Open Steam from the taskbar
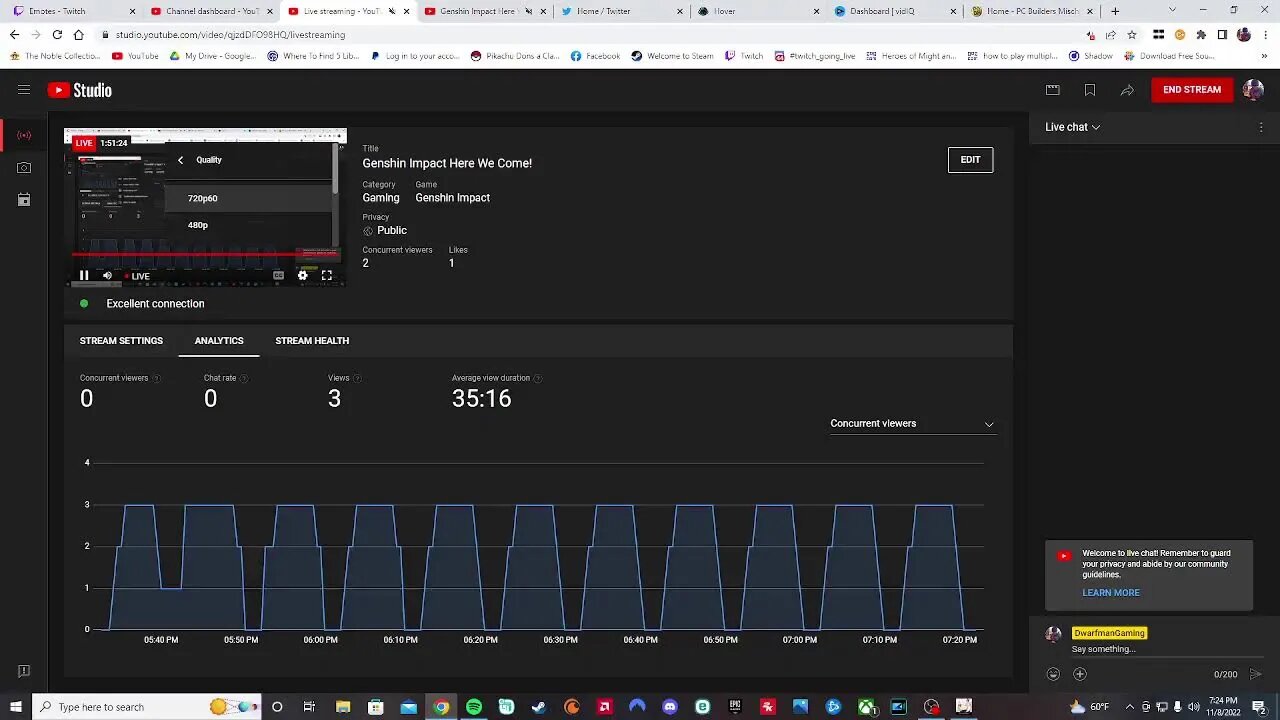The height and width of the screenshot is (720, 1280). click(x=539, y=707)
